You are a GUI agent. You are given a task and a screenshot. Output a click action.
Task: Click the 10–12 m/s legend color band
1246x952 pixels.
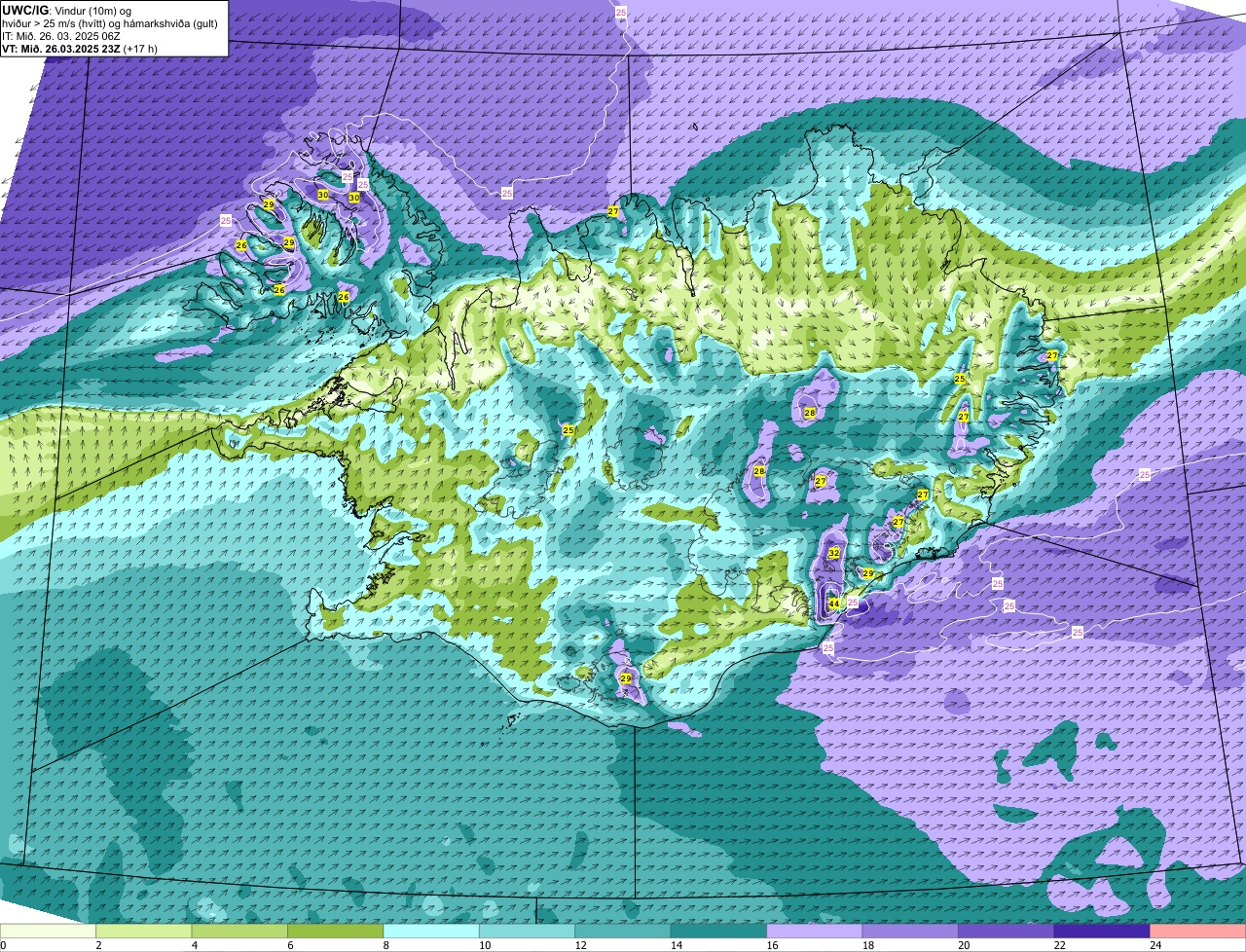pyautogui.click(x=528, y=931)
